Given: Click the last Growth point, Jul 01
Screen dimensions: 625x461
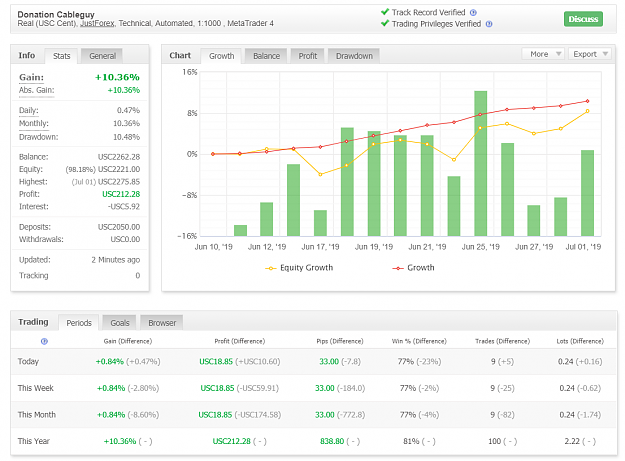Looking at the screenshot, I should 587,101.
